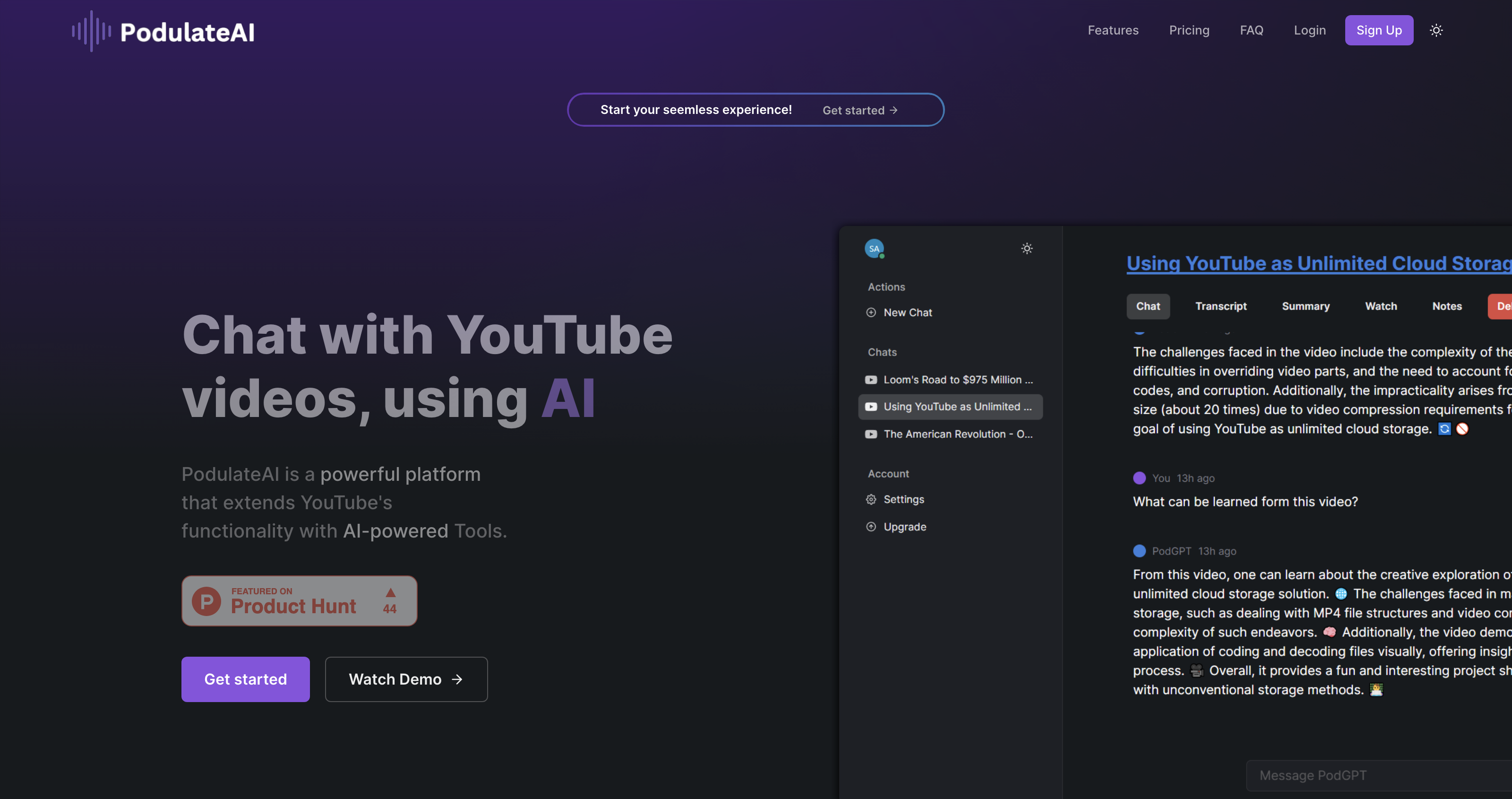Click the SA user avatar
Image resolution: width=1512 pixels, height=799 pixels.
tap(875, 249)
